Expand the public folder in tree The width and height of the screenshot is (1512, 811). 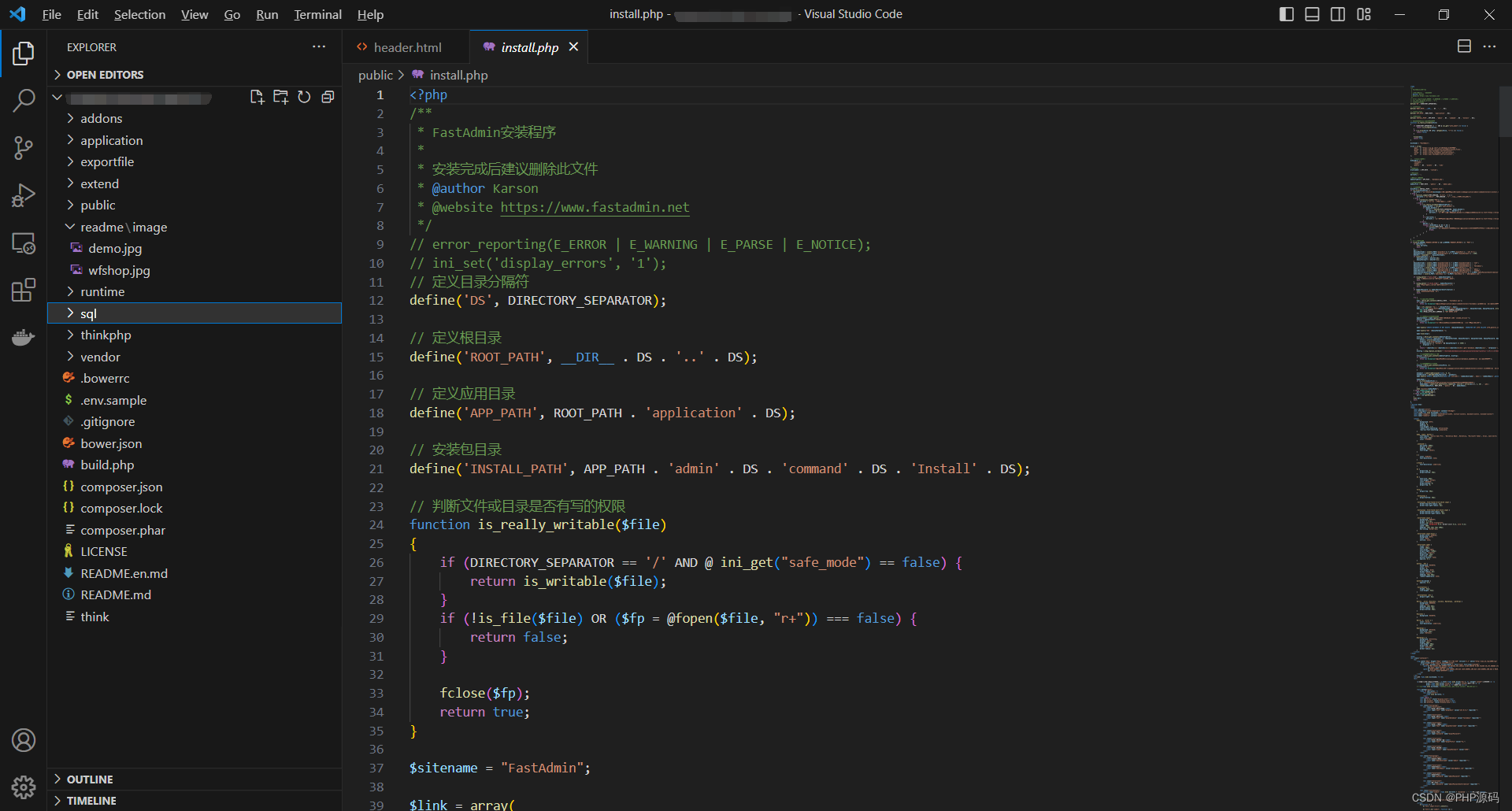point(195,205)
